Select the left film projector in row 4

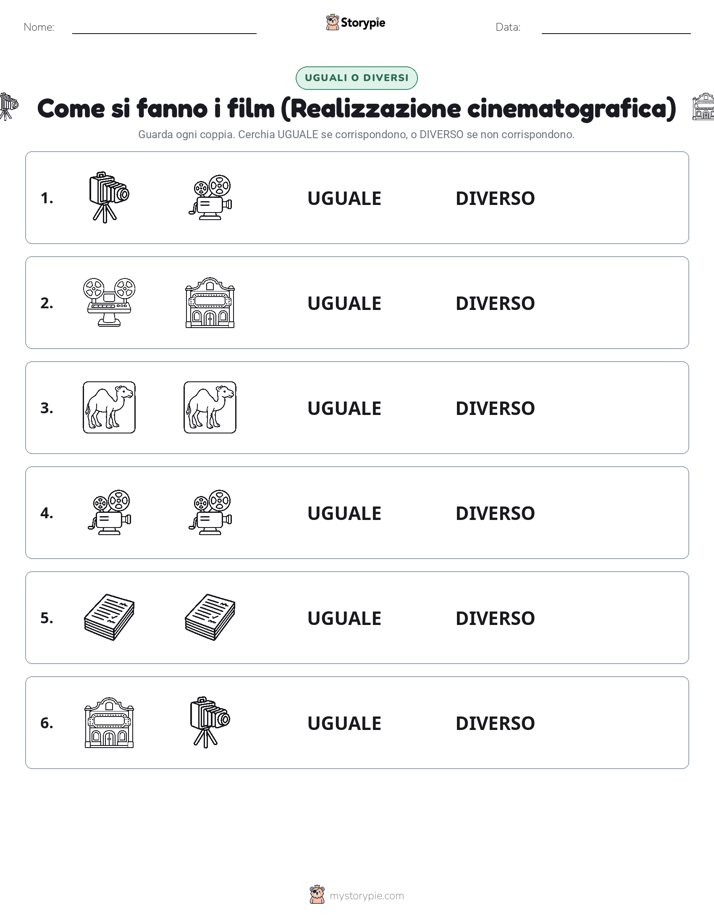(110, 512)
